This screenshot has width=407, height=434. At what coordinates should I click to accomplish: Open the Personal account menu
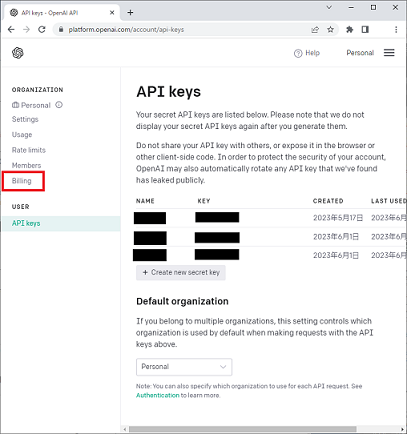(360, 53)
